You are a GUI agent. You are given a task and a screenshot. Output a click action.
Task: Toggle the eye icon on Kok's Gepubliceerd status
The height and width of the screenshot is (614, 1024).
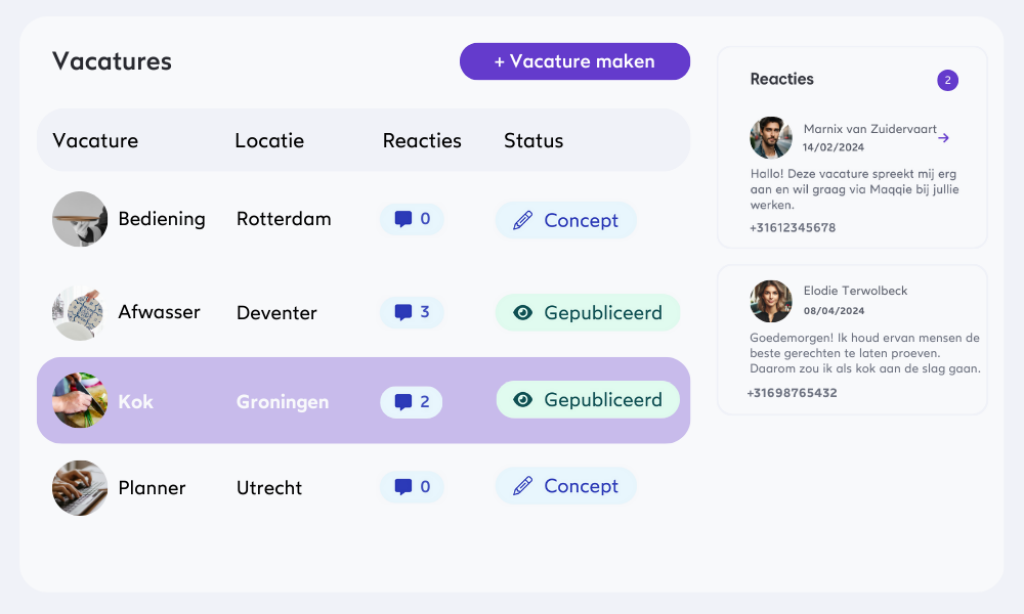(x=522, y=400)
